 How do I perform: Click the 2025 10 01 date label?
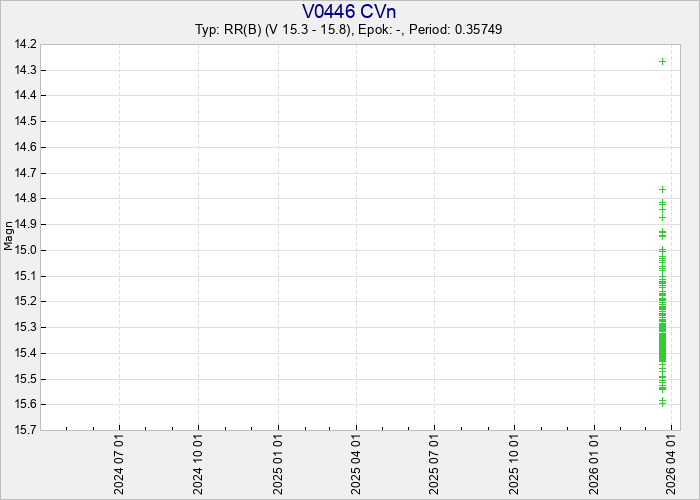(515, 462)
